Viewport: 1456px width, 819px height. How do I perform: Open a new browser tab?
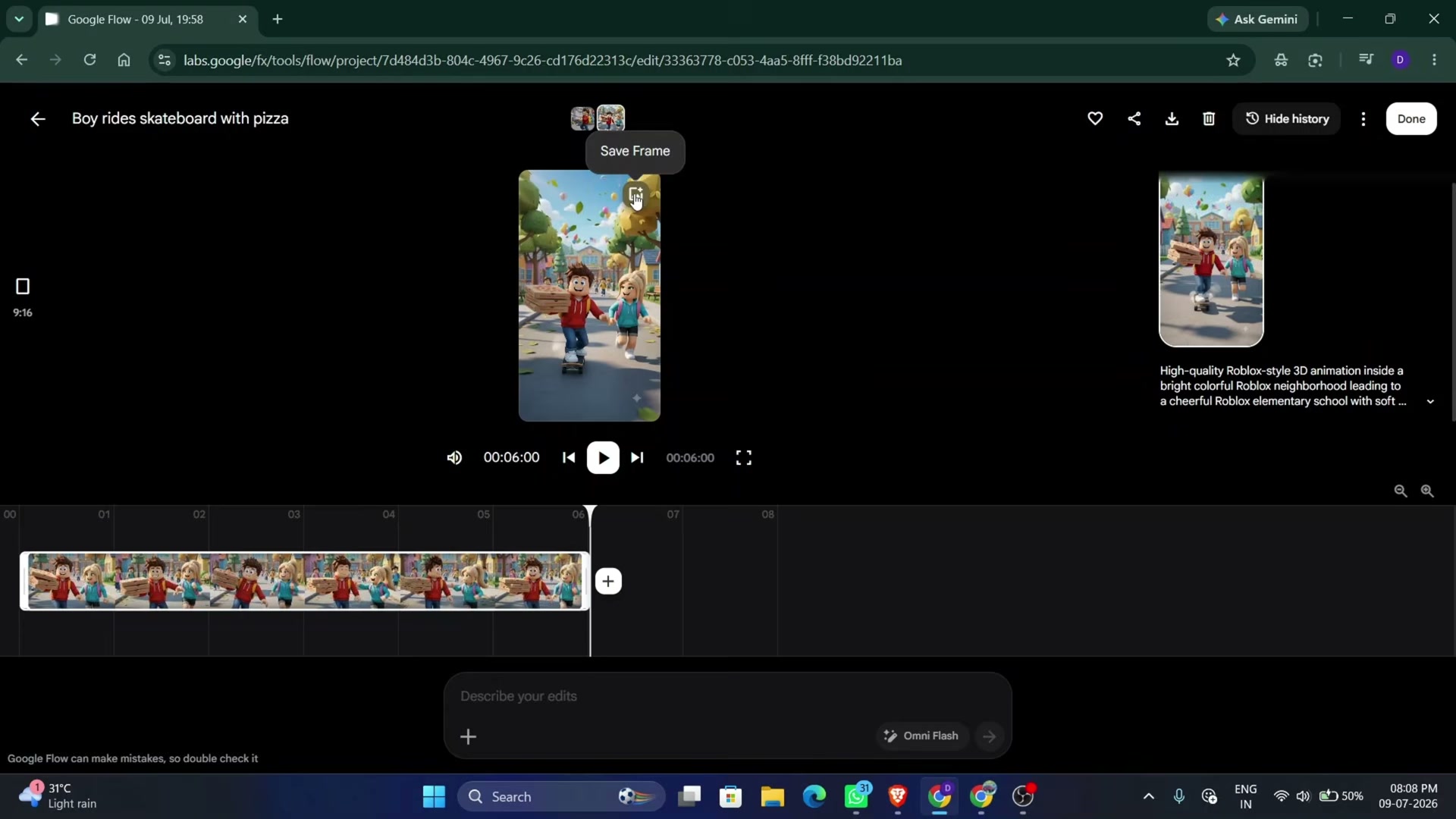pyautogui.click(x=278, y=20)
